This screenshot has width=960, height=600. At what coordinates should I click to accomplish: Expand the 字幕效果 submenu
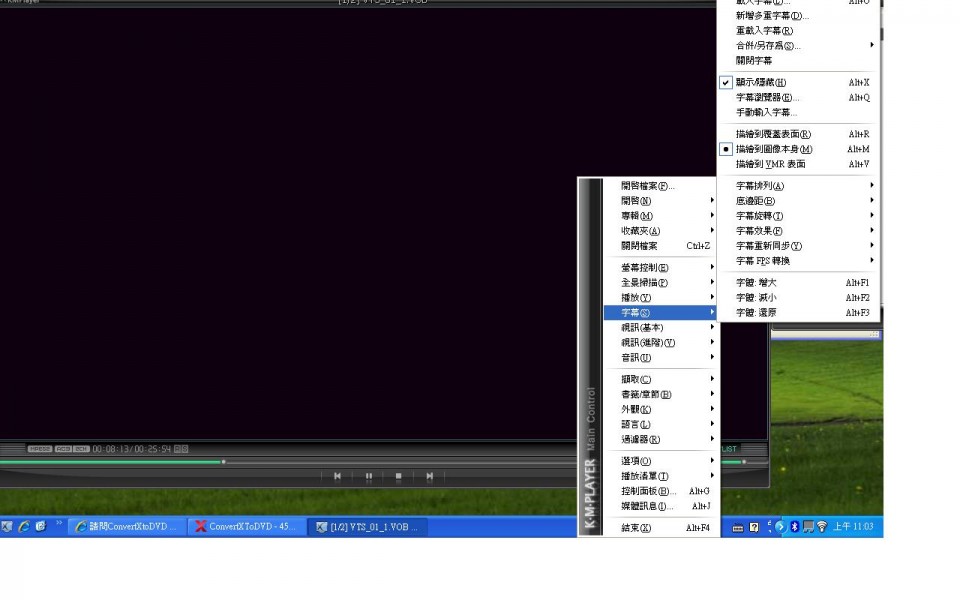click(759, 231)
